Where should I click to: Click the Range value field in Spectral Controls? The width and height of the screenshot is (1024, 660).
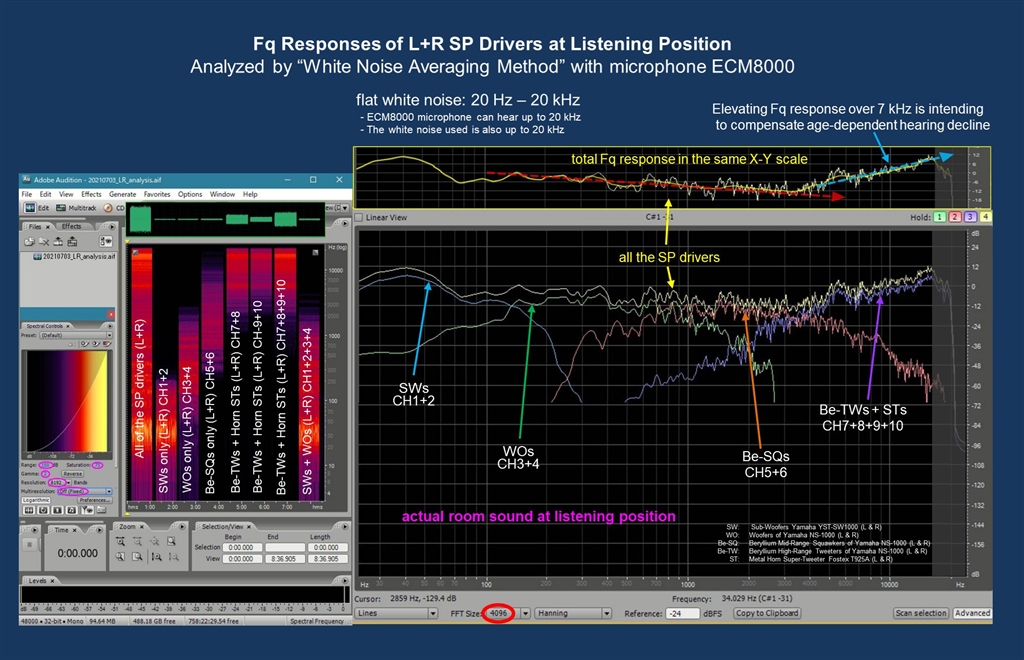46,465
